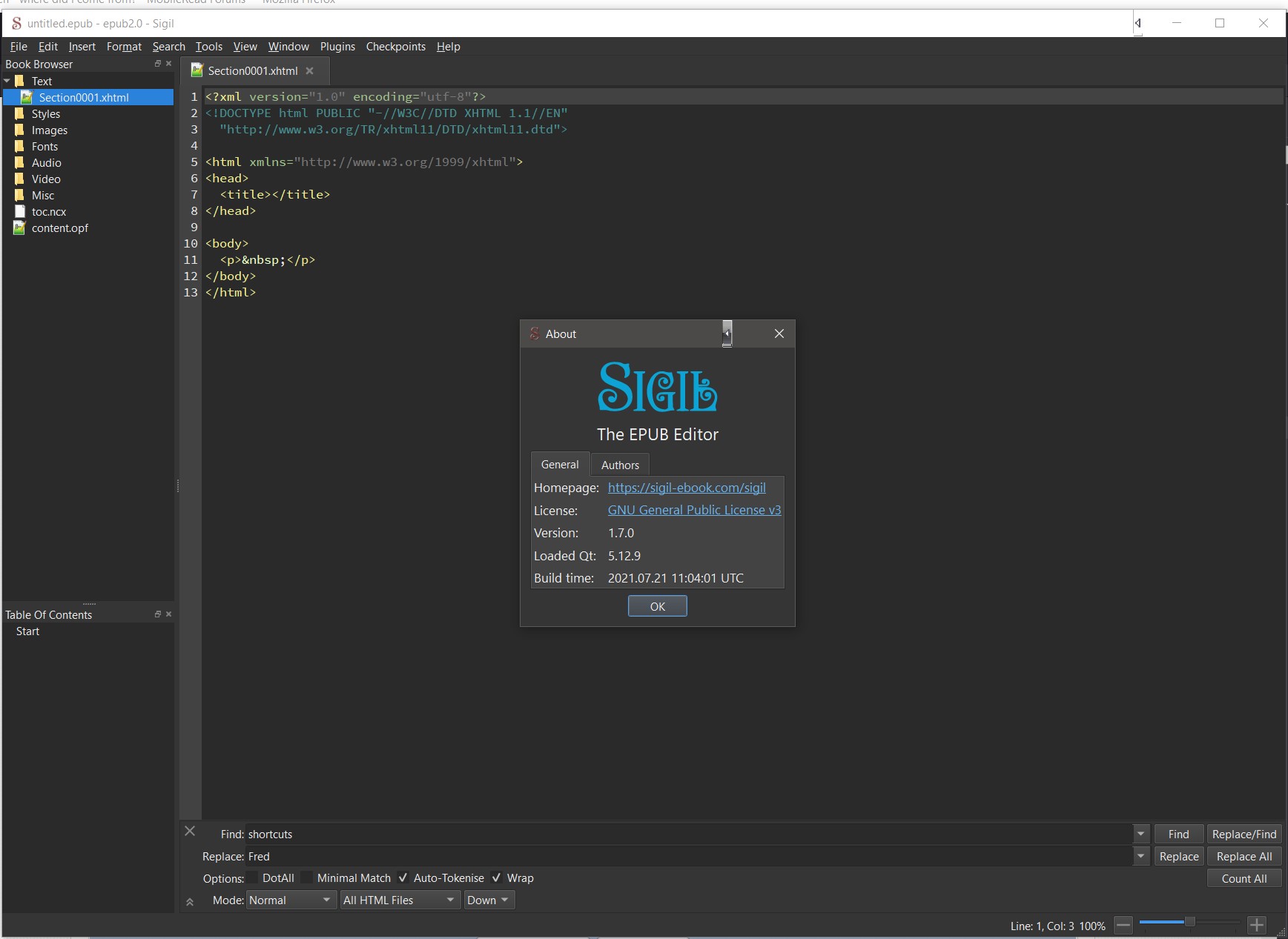Close the Table Of Contents panel
Image resolution: width=1288 pixels, height=939 pixels.
click(x=169, y=614)
